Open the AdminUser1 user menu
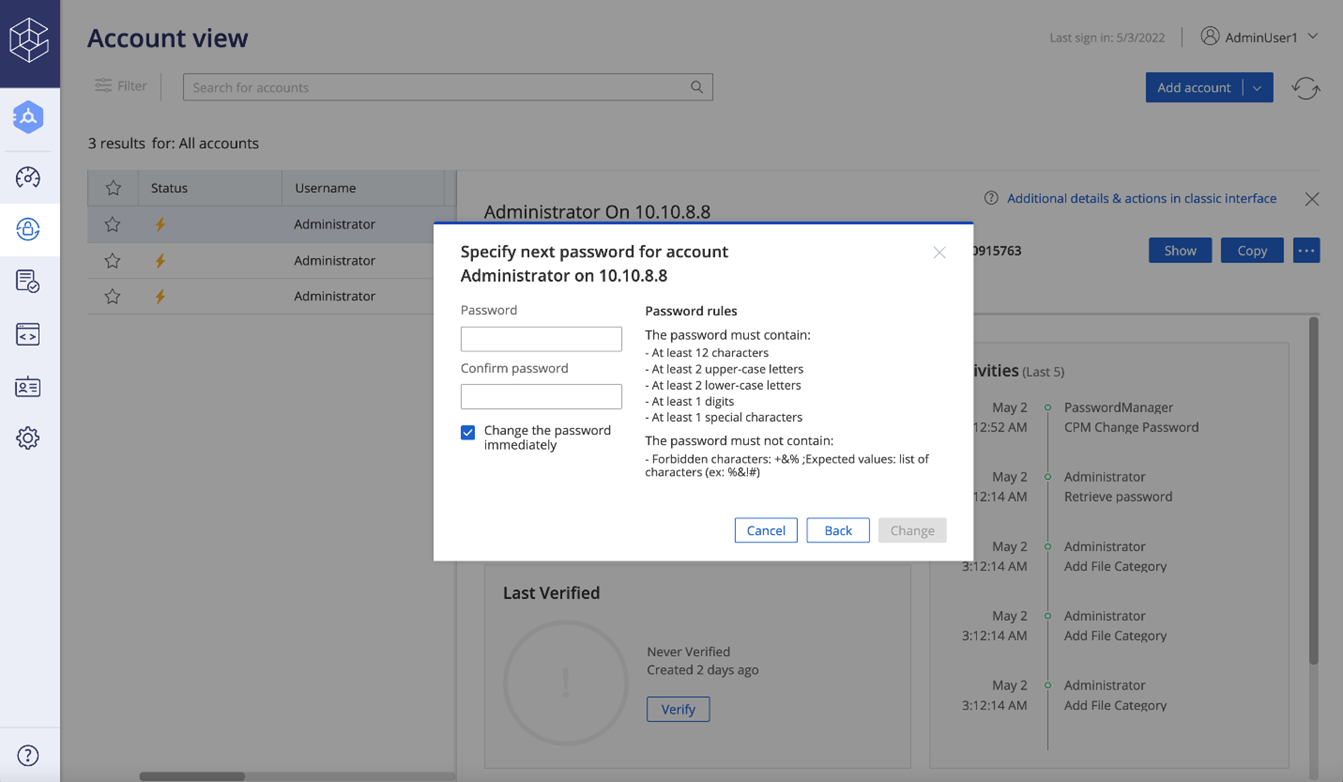The height and width of the screenshot is (782, 1343). point(1260,37)
